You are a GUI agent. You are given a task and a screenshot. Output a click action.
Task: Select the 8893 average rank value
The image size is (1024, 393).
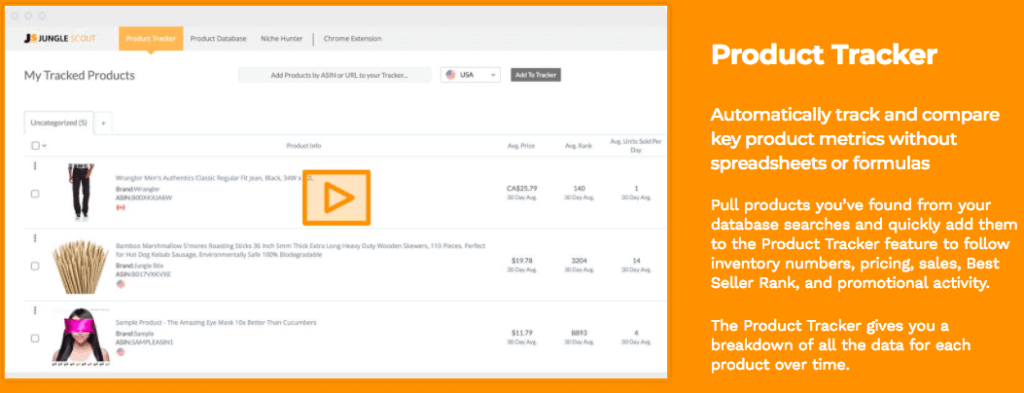[579, 333]
